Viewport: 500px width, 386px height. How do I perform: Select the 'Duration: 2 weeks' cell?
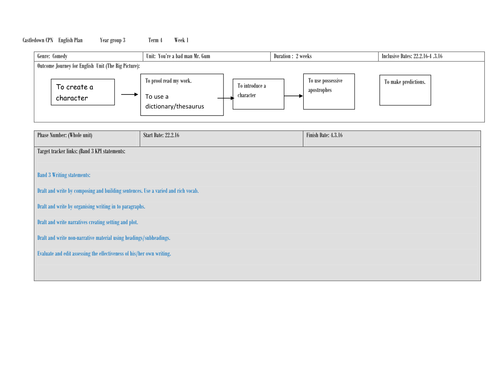pyautogui.click(x=324, y=56)
